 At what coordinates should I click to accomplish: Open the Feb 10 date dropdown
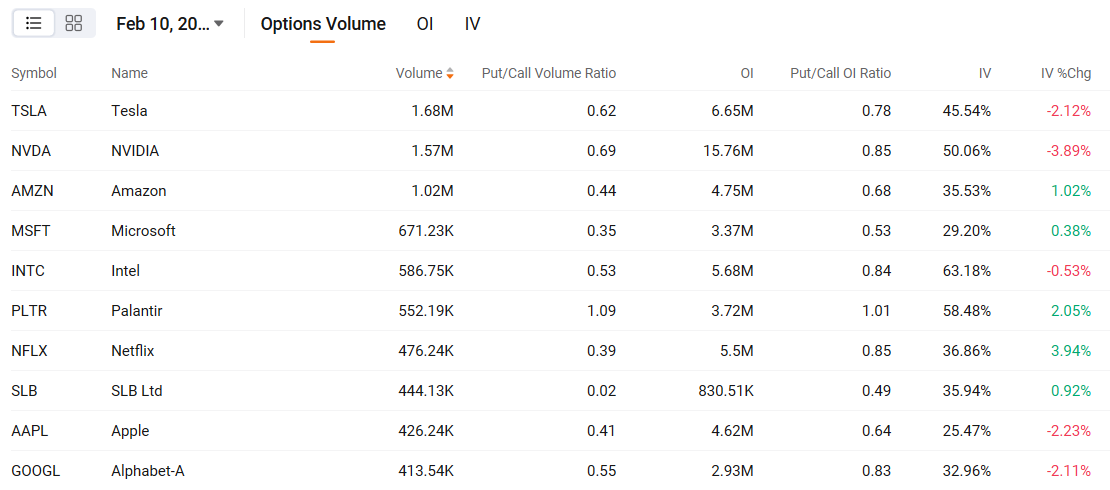[x=170, y=23]
